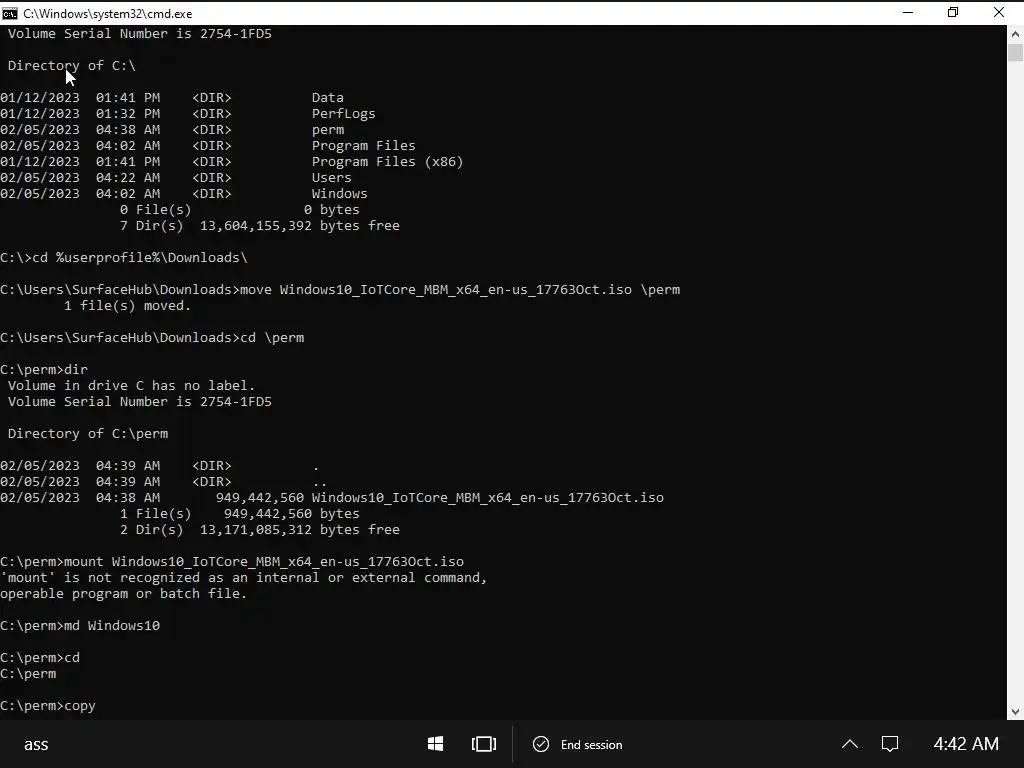Click the 'PerfLogs' directory entry

344,114
